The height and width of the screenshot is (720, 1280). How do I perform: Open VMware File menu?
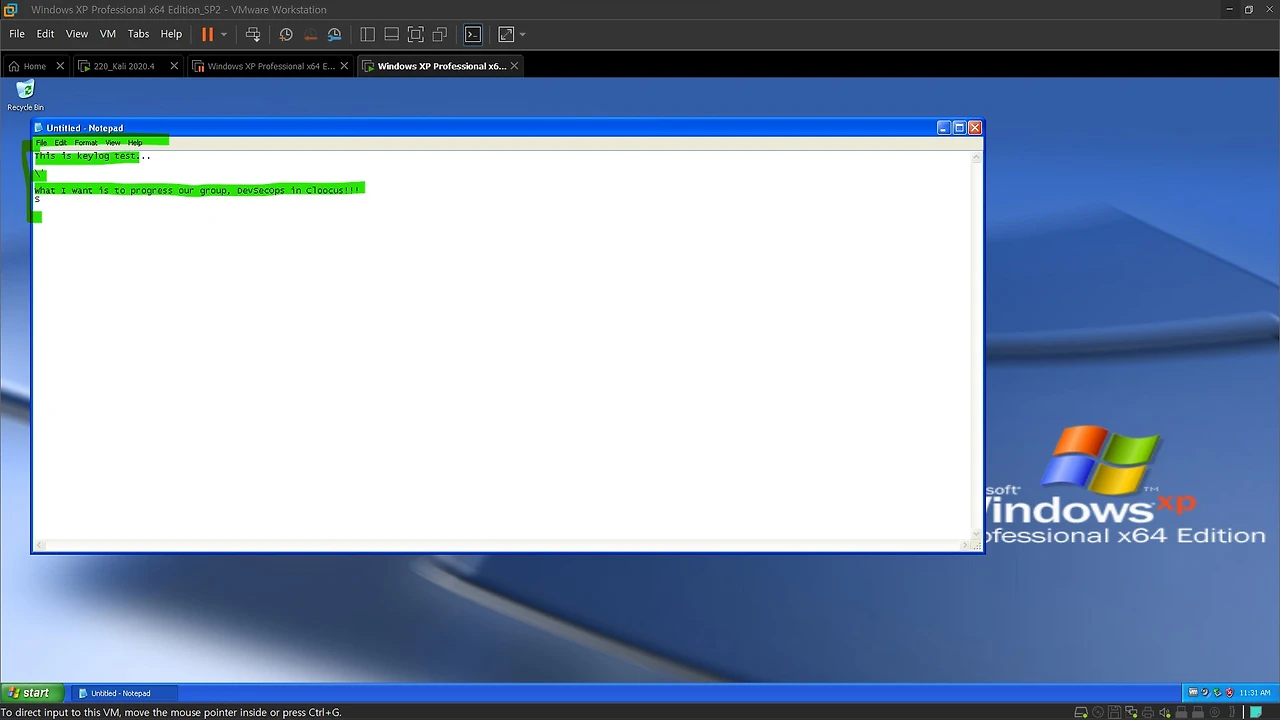(17, 34)
